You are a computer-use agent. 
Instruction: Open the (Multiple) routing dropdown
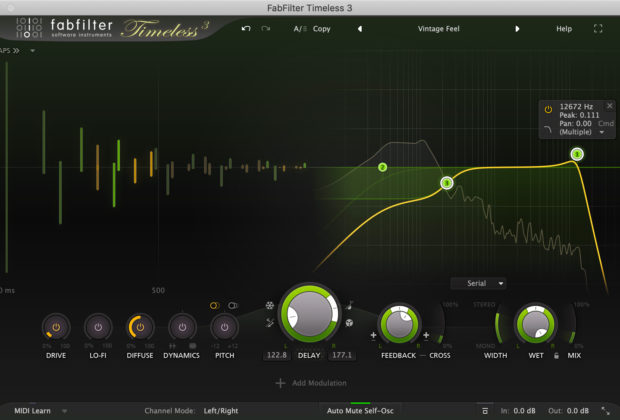tap(581, 132)
